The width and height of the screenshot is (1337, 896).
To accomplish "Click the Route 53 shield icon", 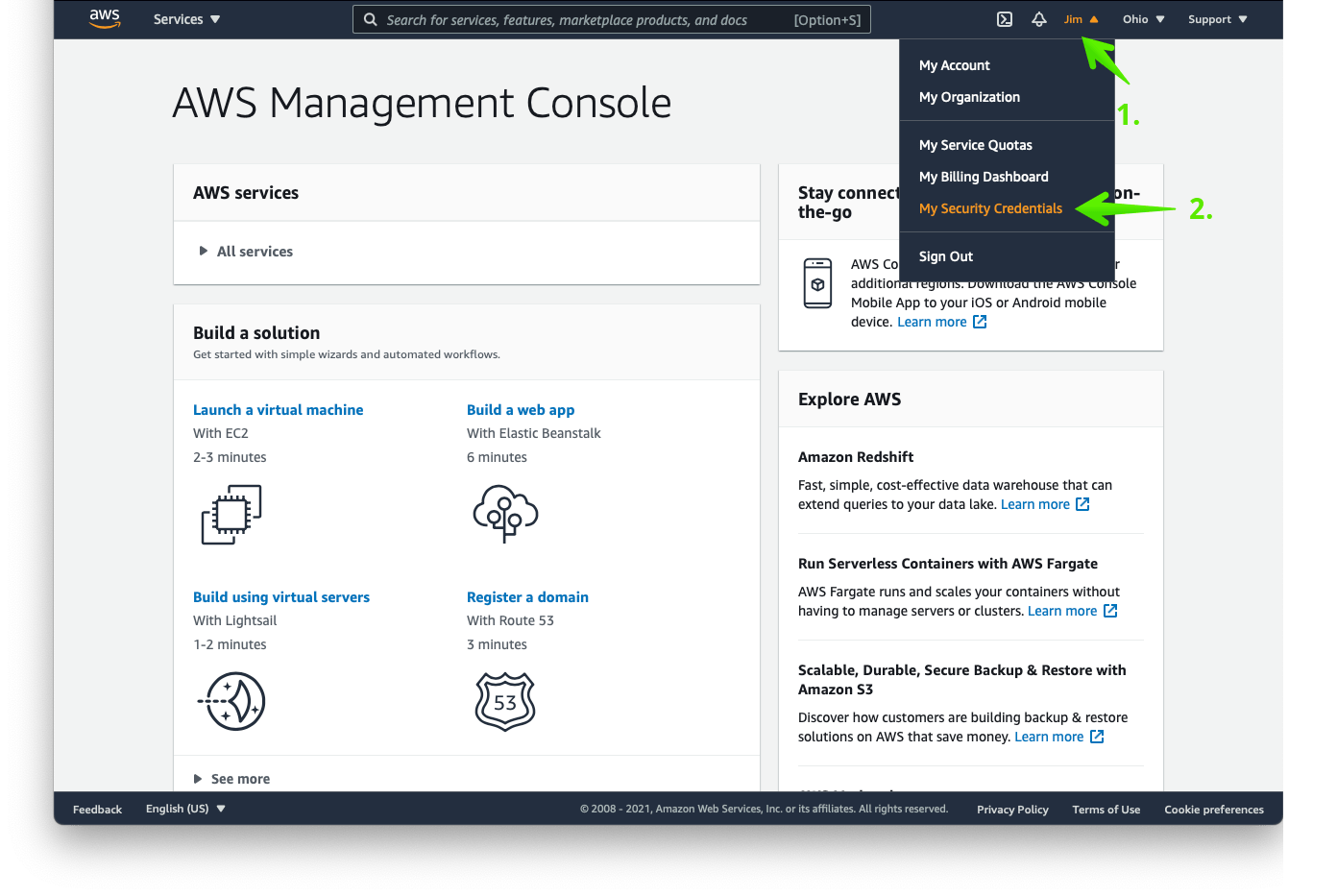I will 505,701.
